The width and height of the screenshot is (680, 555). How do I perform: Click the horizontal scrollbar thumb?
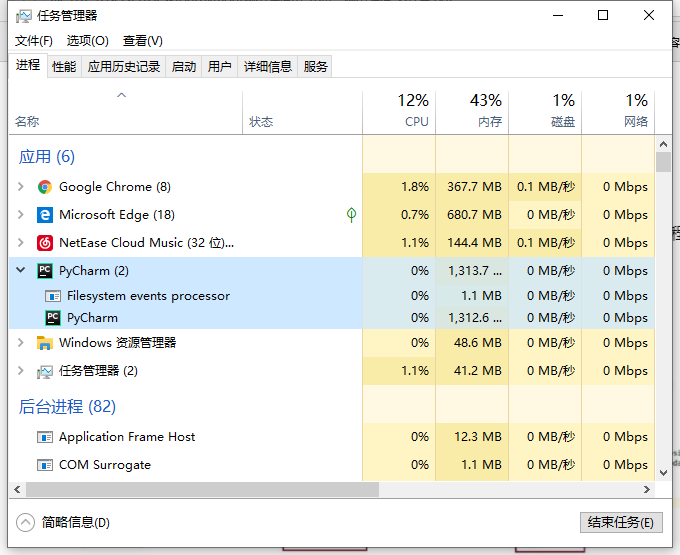202,490
